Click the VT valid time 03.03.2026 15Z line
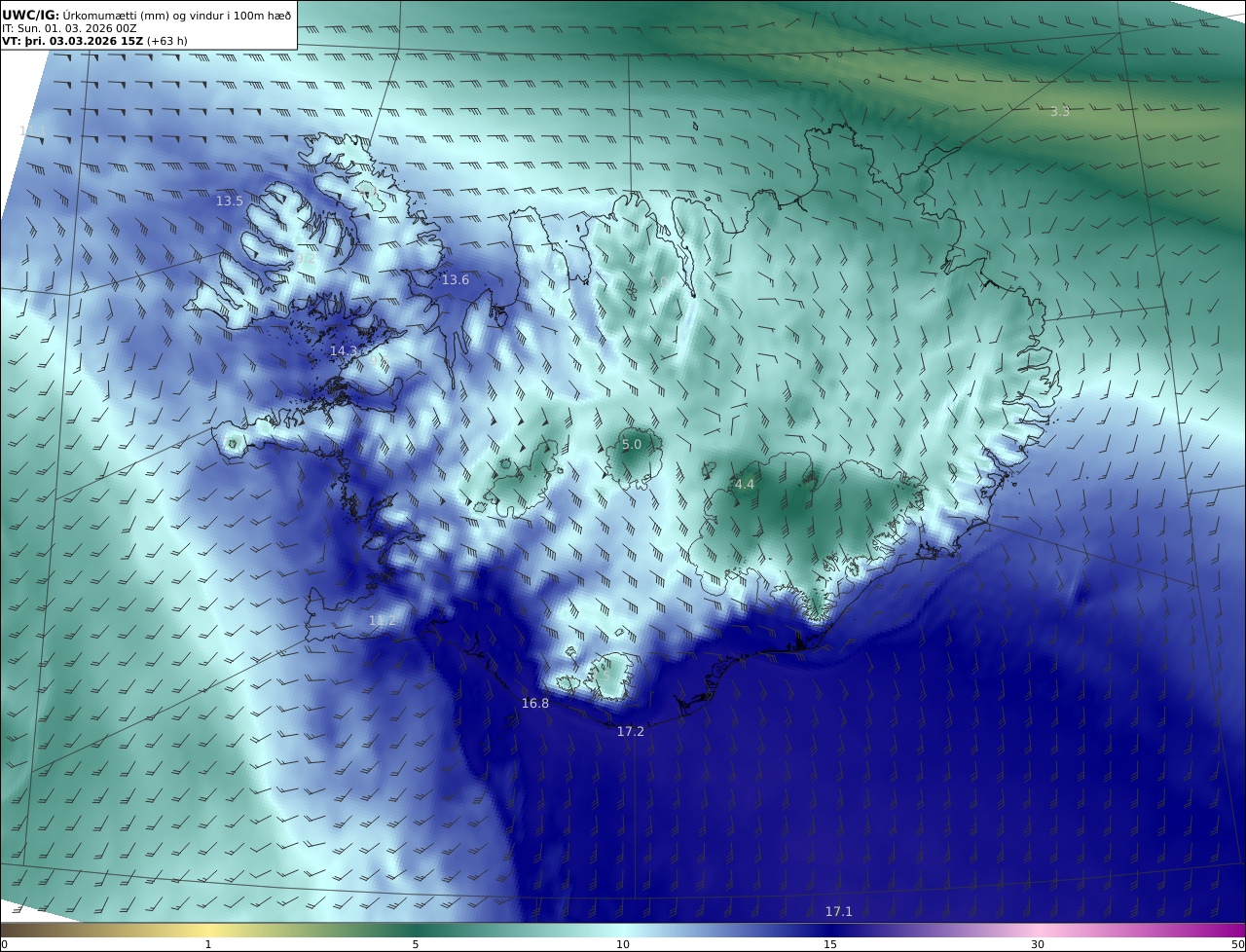Viewport: 1246px width, 952px height. [x=94, y=41]
